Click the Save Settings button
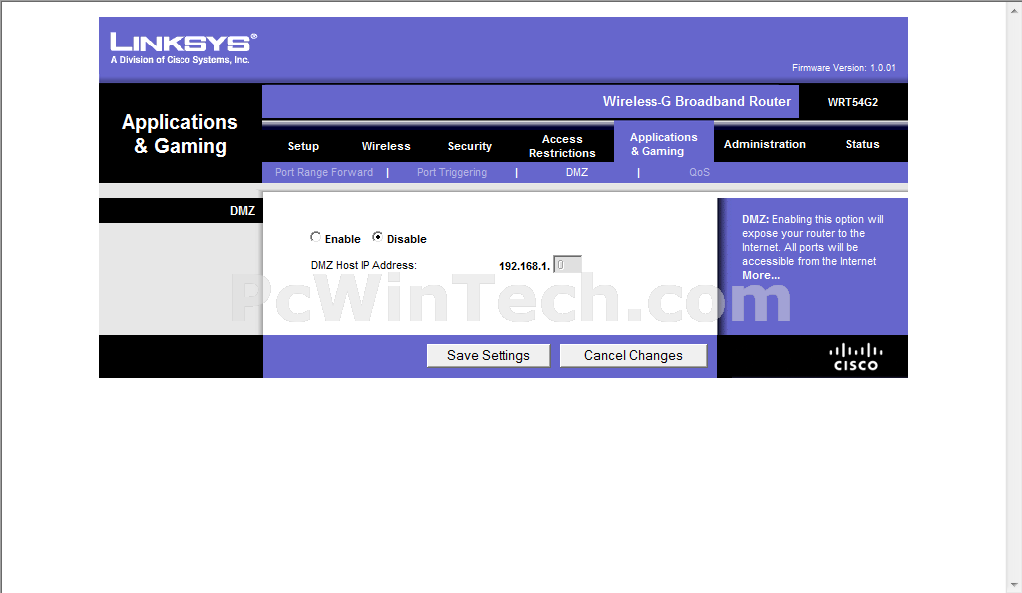Viewport: 1022px width, 593px height. click(x=488, y=355)
